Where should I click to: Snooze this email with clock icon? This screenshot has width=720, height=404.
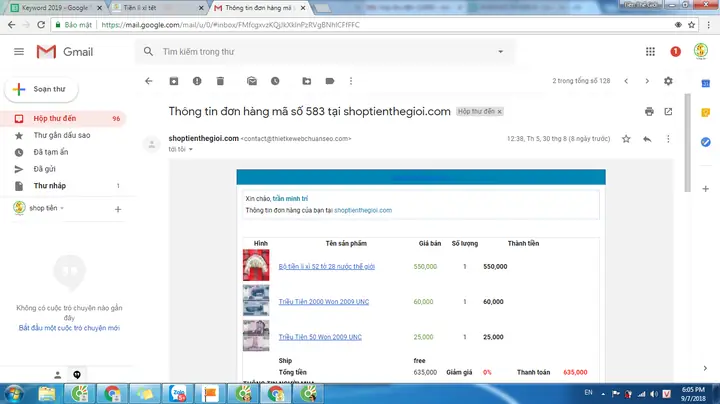(275, 81)
